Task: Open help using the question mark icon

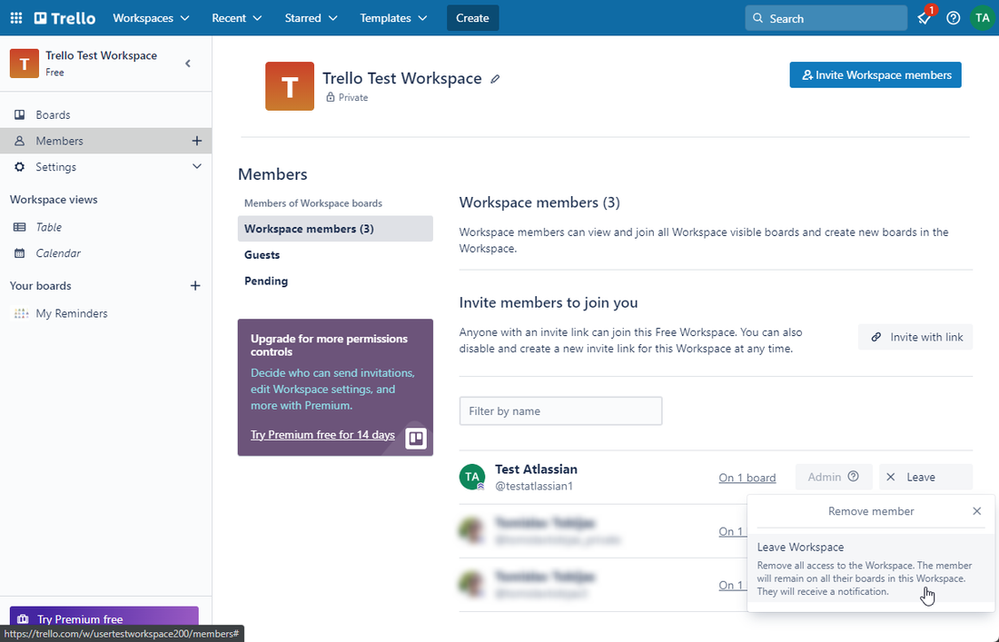Action: pos(952,17)
